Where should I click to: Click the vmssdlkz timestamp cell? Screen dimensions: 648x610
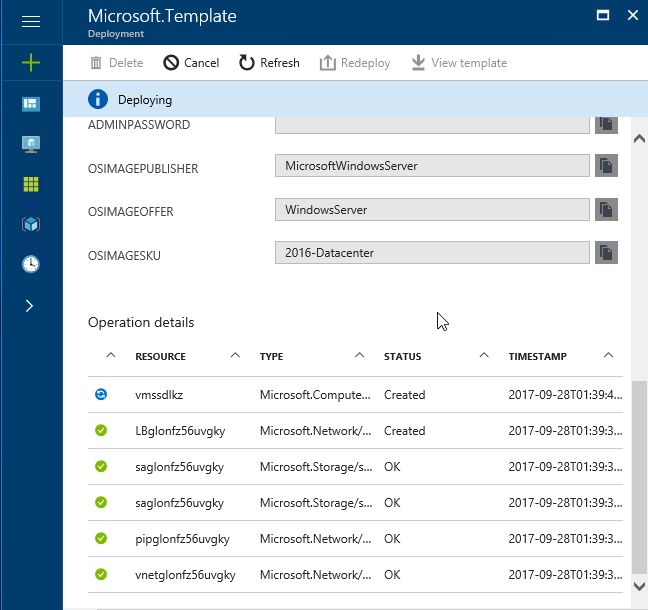click(x=565, y=395)
